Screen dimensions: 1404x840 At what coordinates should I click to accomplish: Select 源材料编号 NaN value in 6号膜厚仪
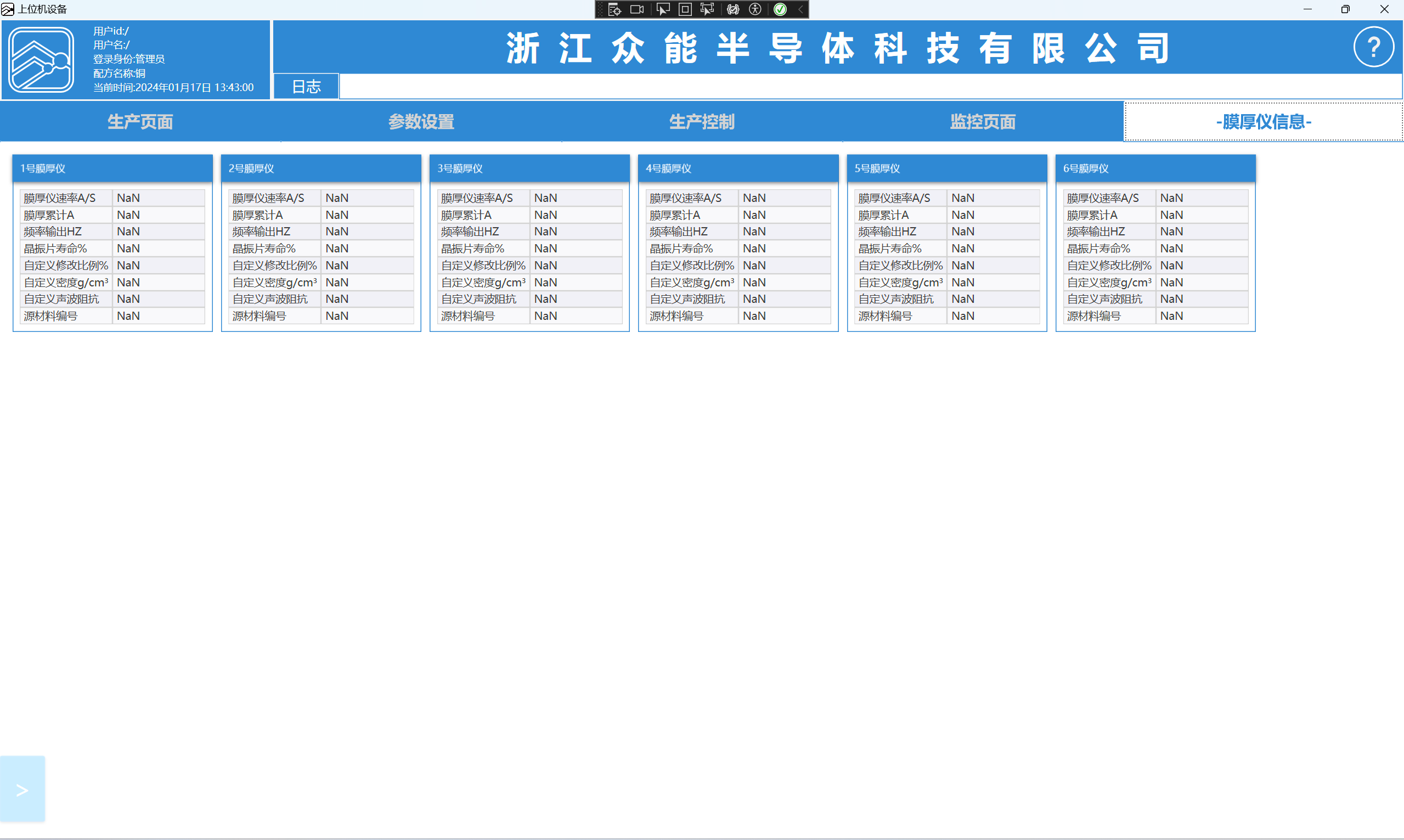tap(1202, 316)
